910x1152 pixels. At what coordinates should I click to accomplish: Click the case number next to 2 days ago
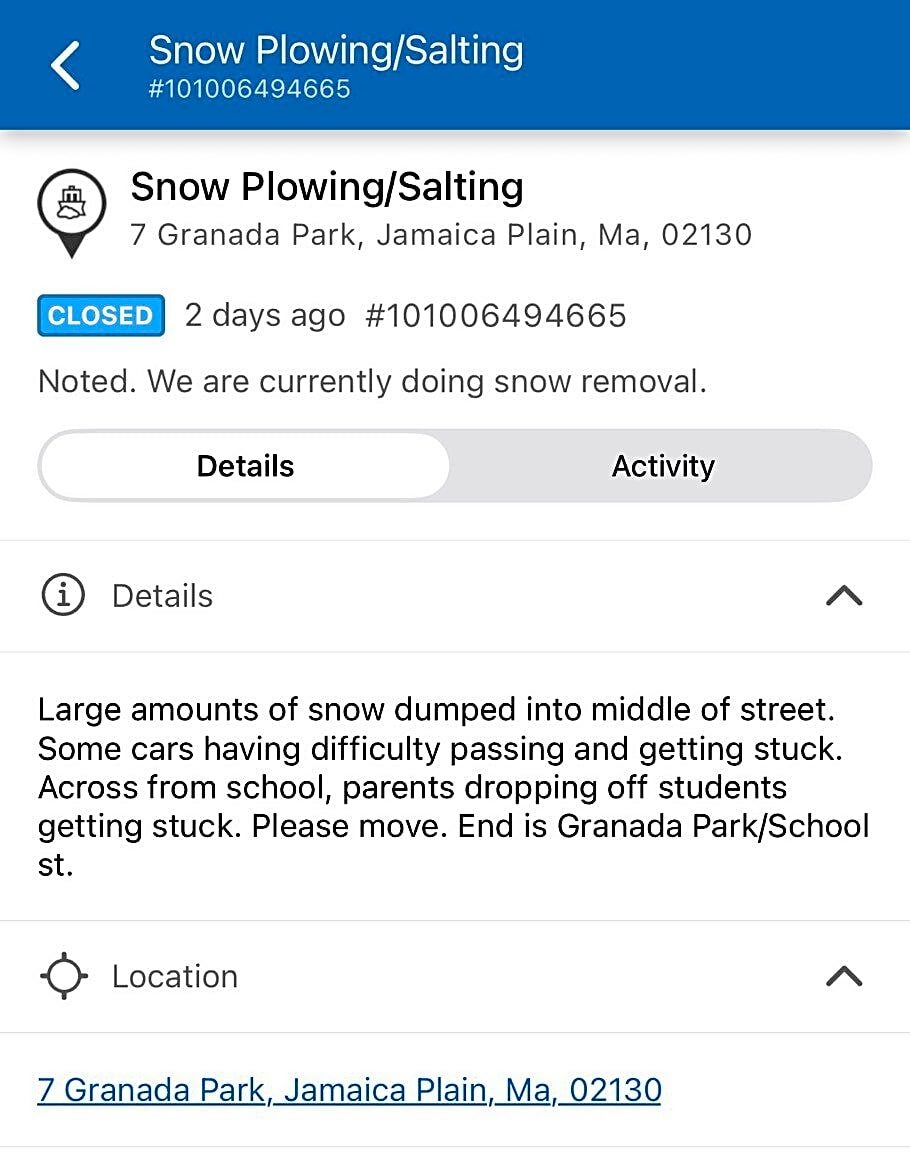(496, 316)
